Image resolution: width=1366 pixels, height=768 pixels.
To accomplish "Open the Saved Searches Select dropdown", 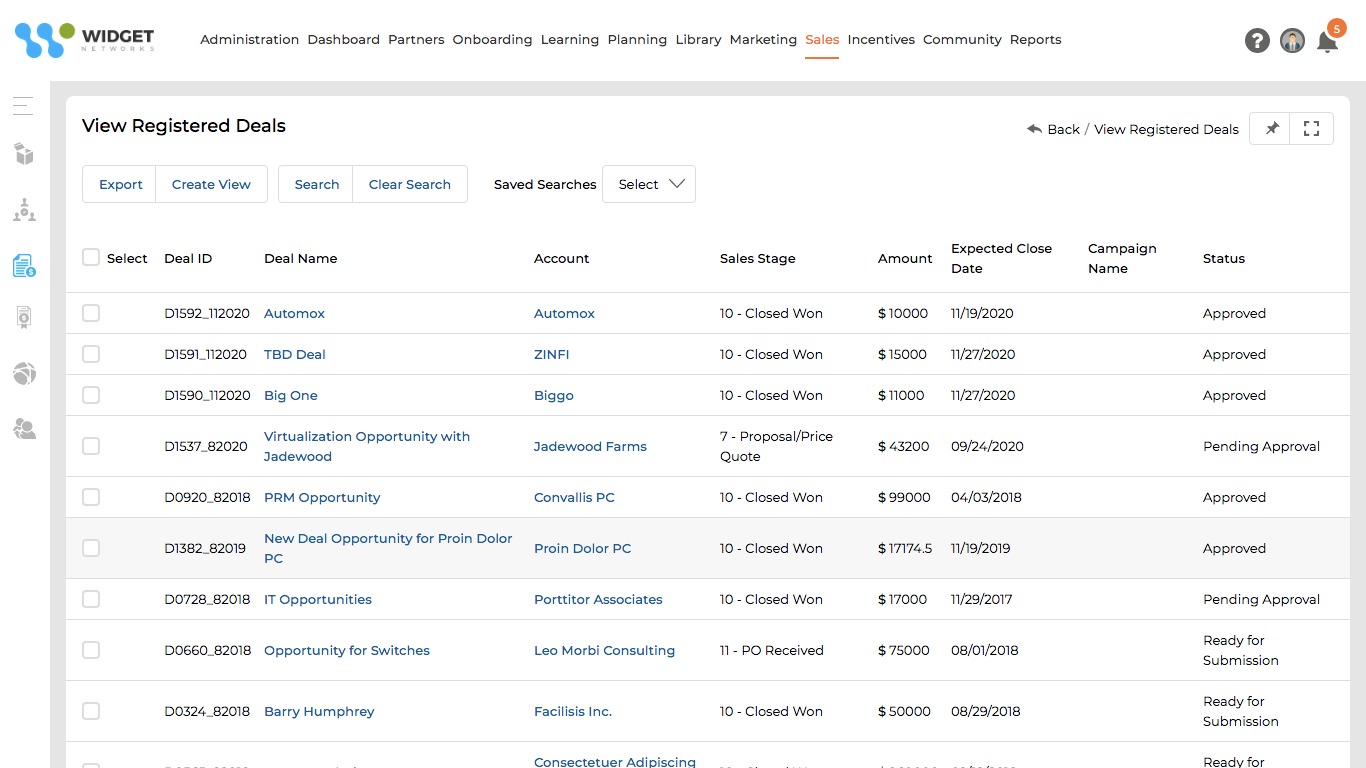I will point(648,184).
